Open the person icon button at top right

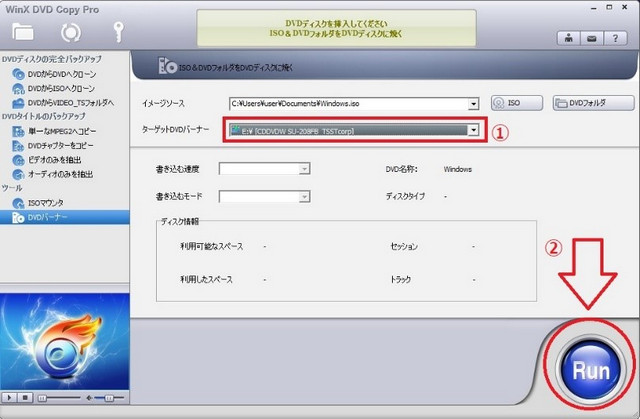(566, 39)
